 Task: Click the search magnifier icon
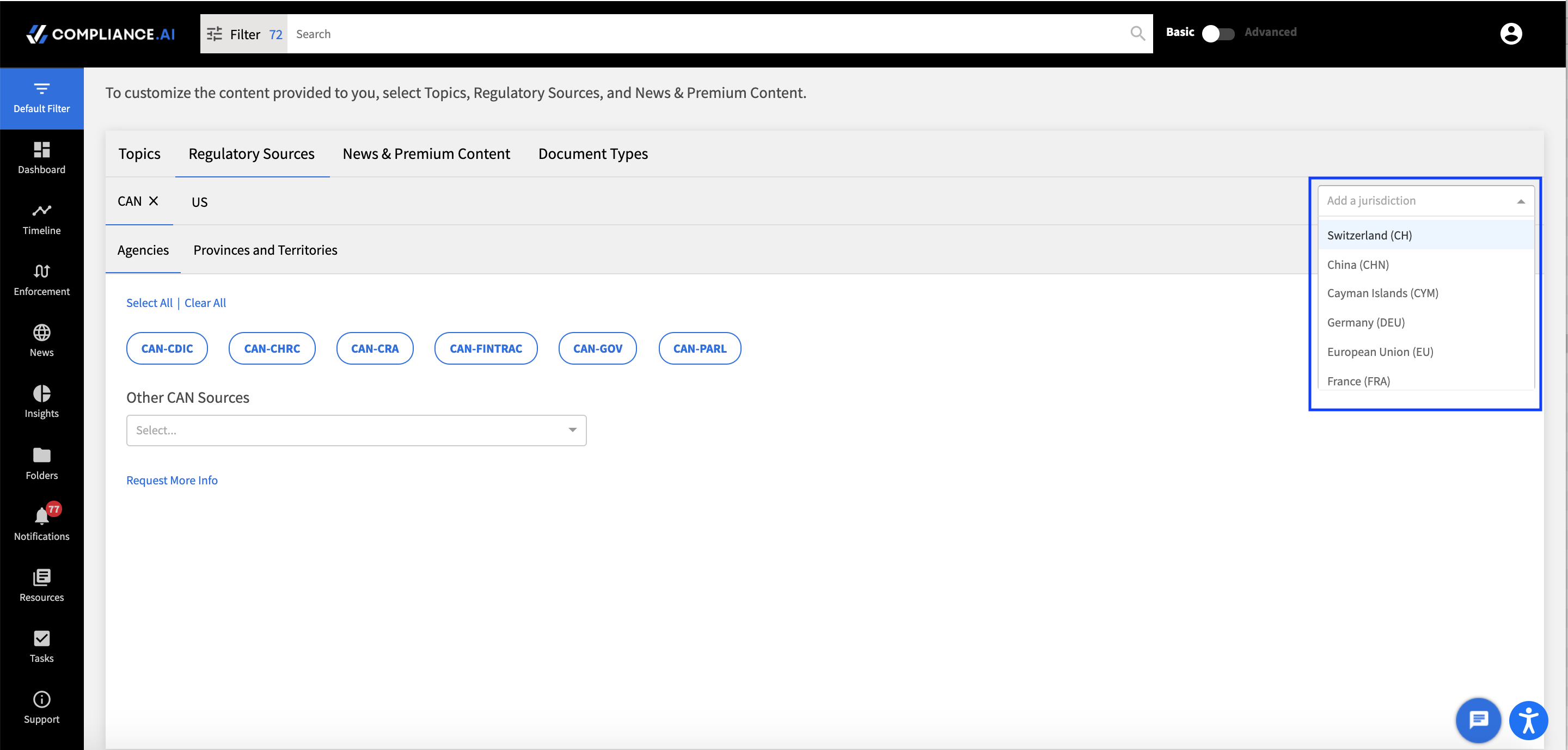[1137, 33]
